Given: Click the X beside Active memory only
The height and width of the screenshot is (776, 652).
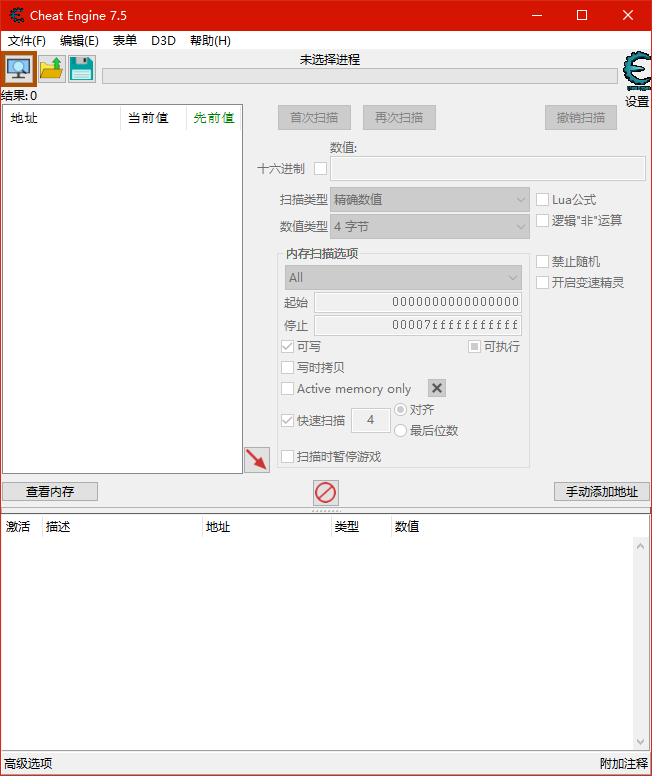Looking at the screenshot, I should 437,388.
